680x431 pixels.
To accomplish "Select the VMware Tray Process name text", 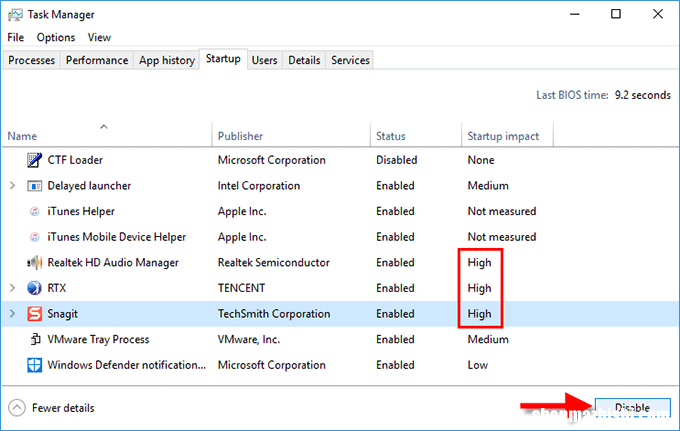I will [x=98, y=340].
